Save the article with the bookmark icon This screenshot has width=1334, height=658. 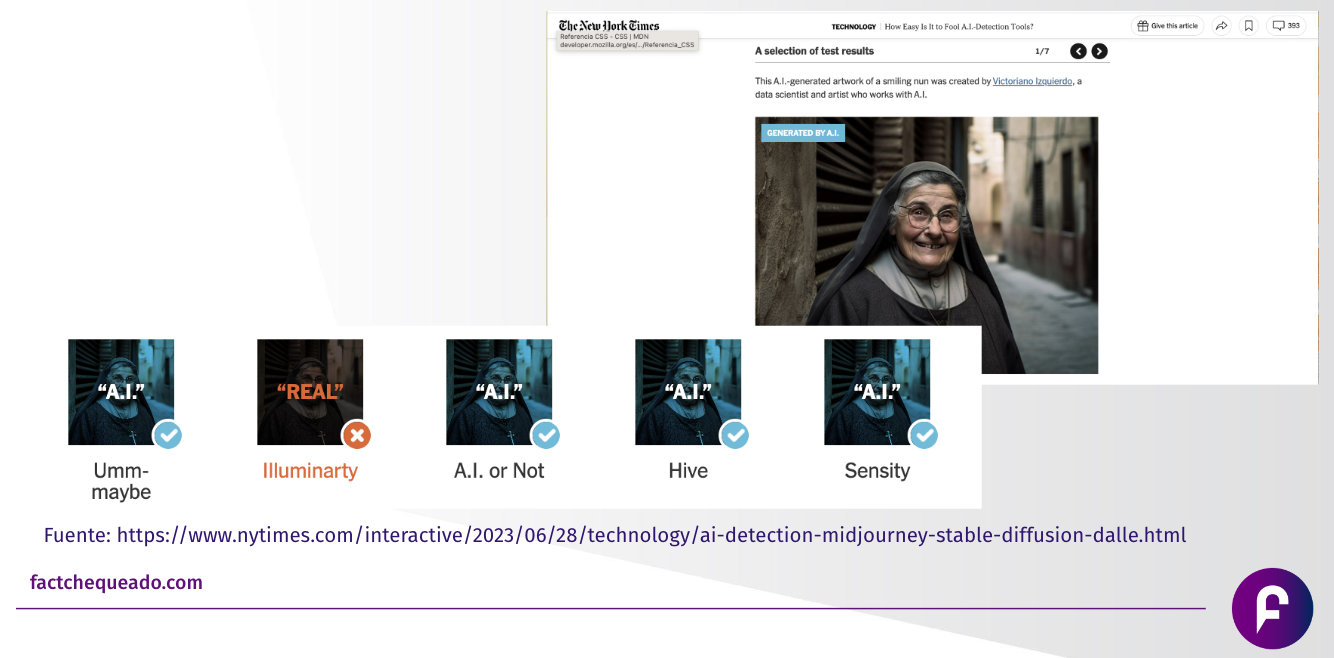click(x=1249, y=25)
